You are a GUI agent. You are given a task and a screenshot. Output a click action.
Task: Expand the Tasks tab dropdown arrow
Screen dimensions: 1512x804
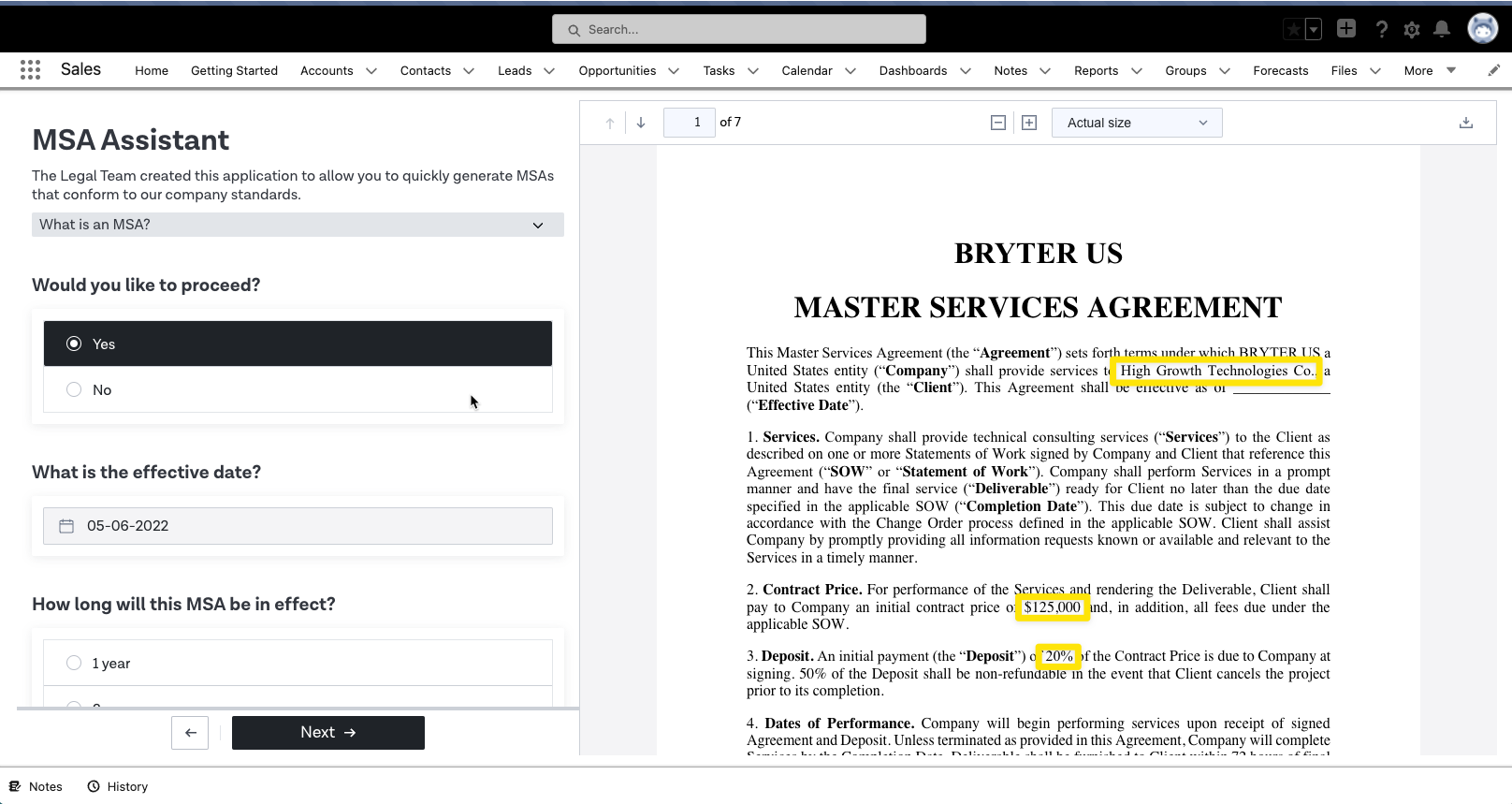tap(752, 71)
